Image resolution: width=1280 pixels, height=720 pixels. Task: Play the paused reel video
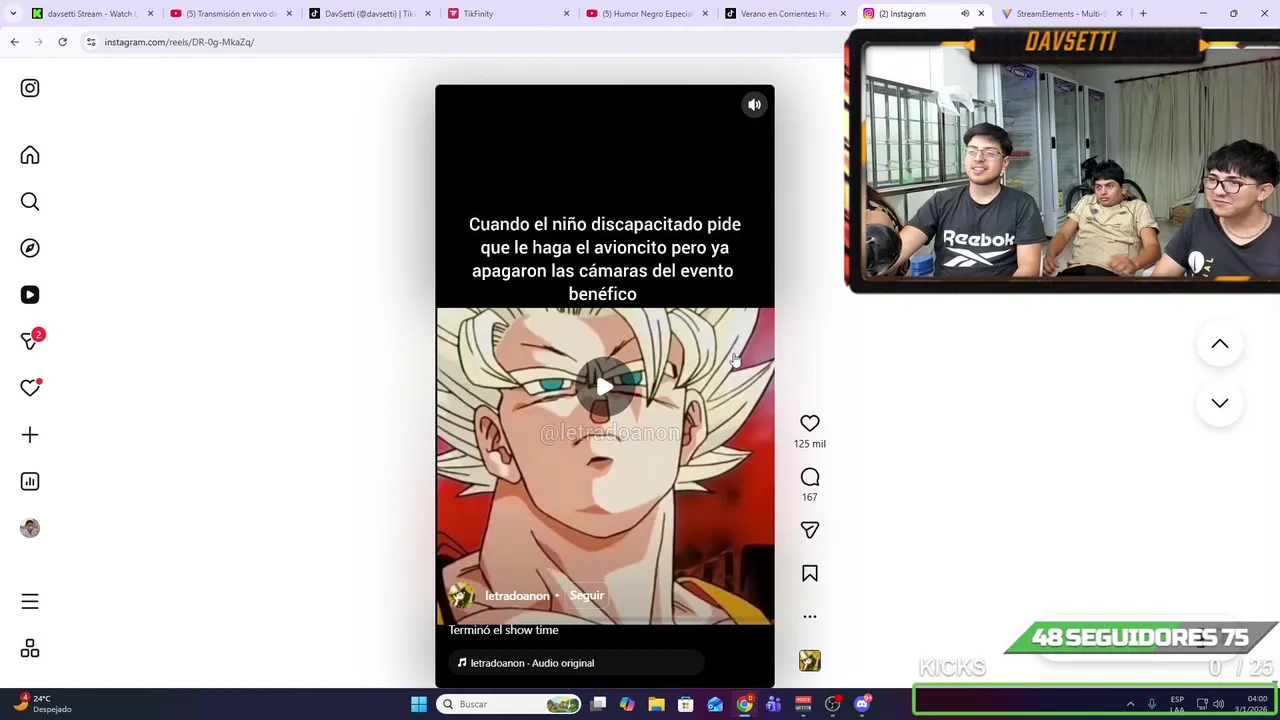pos(604,386)
